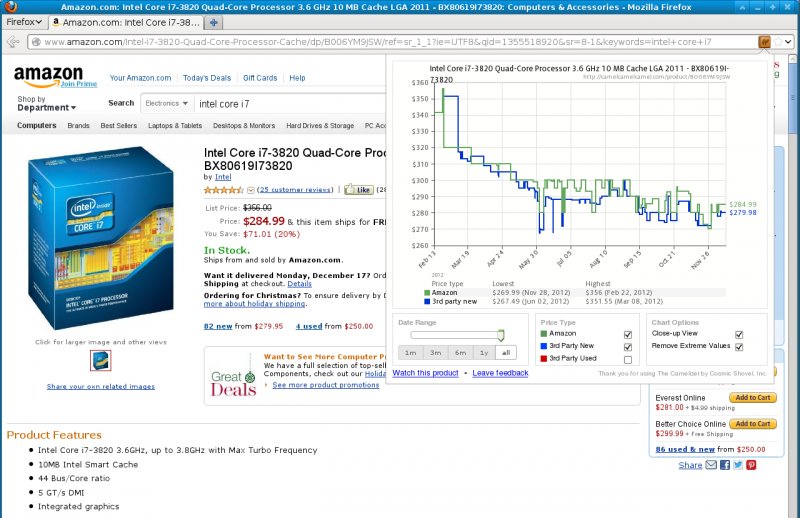Click the Great Deals promo logo

point(234,377)
